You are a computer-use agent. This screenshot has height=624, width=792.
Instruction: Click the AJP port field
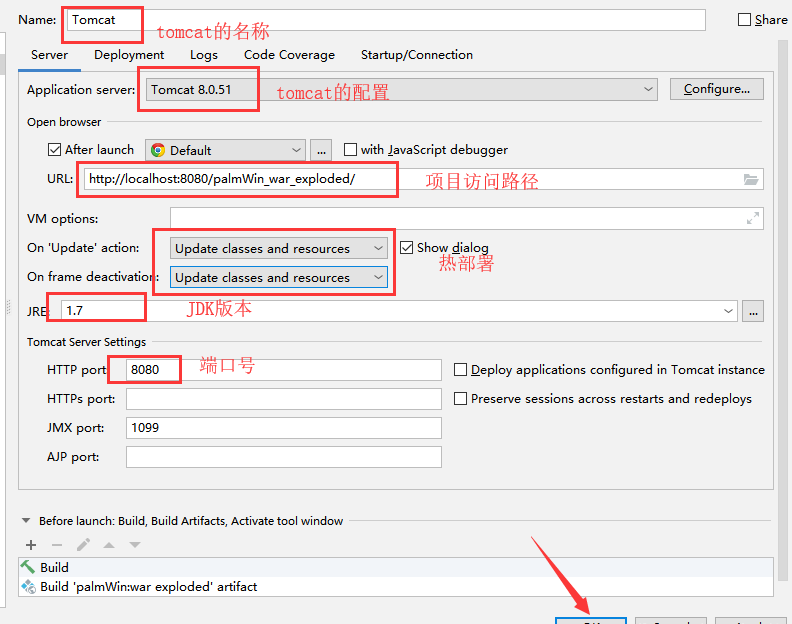point(283,457)
